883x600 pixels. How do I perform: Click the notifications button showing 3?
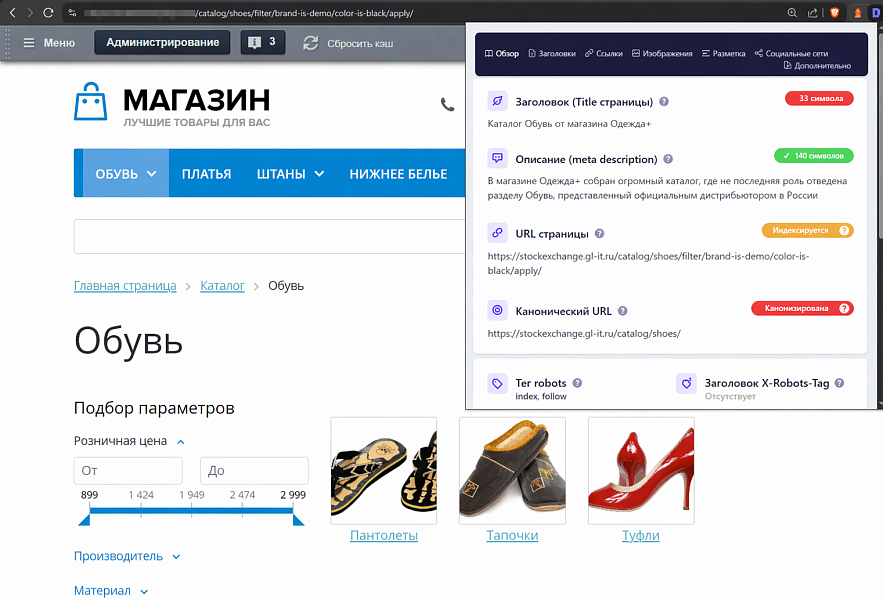(262, 43)
